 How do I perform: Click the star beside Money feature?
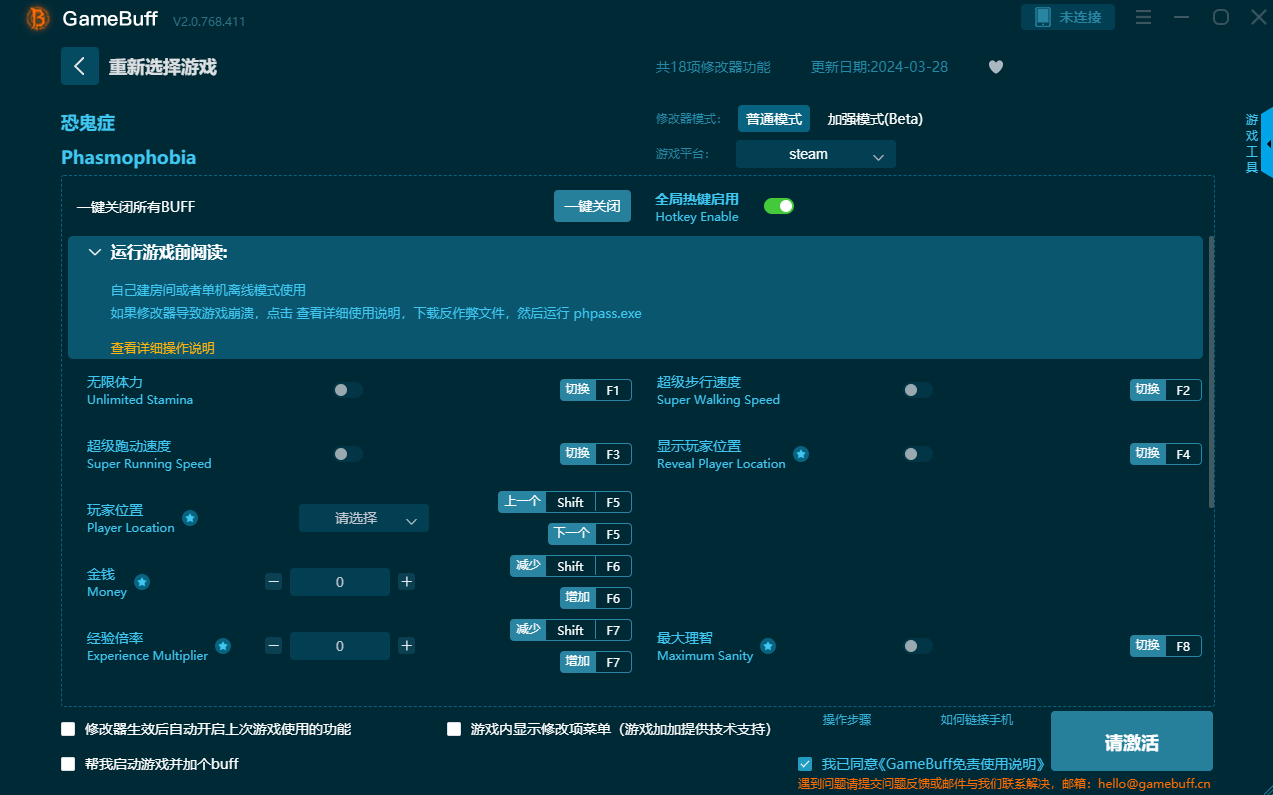(x=141, y=581)
